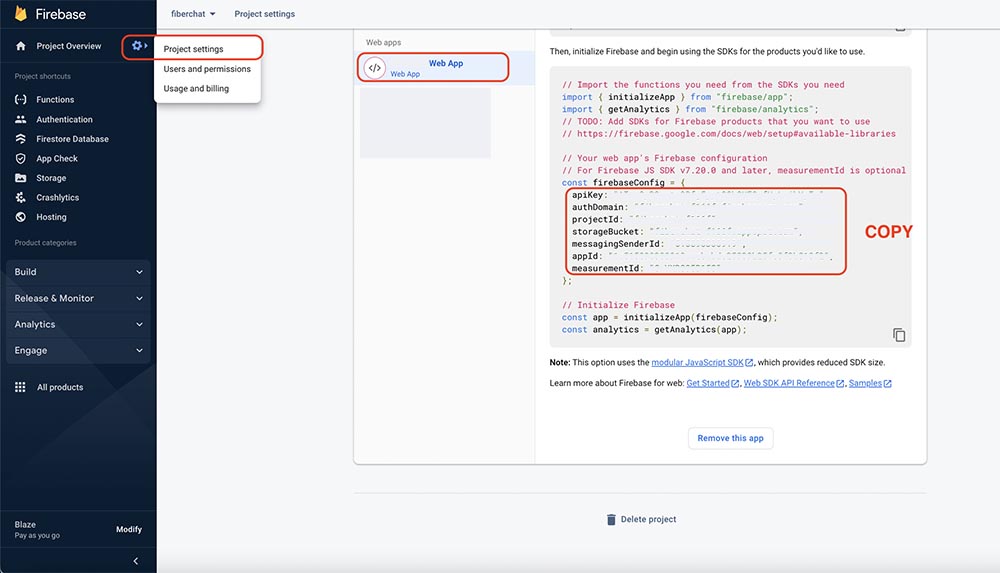Open the Get Started link
This screenshot has width=1000, height=573.
pyautogui.click(x=708, y=383)
